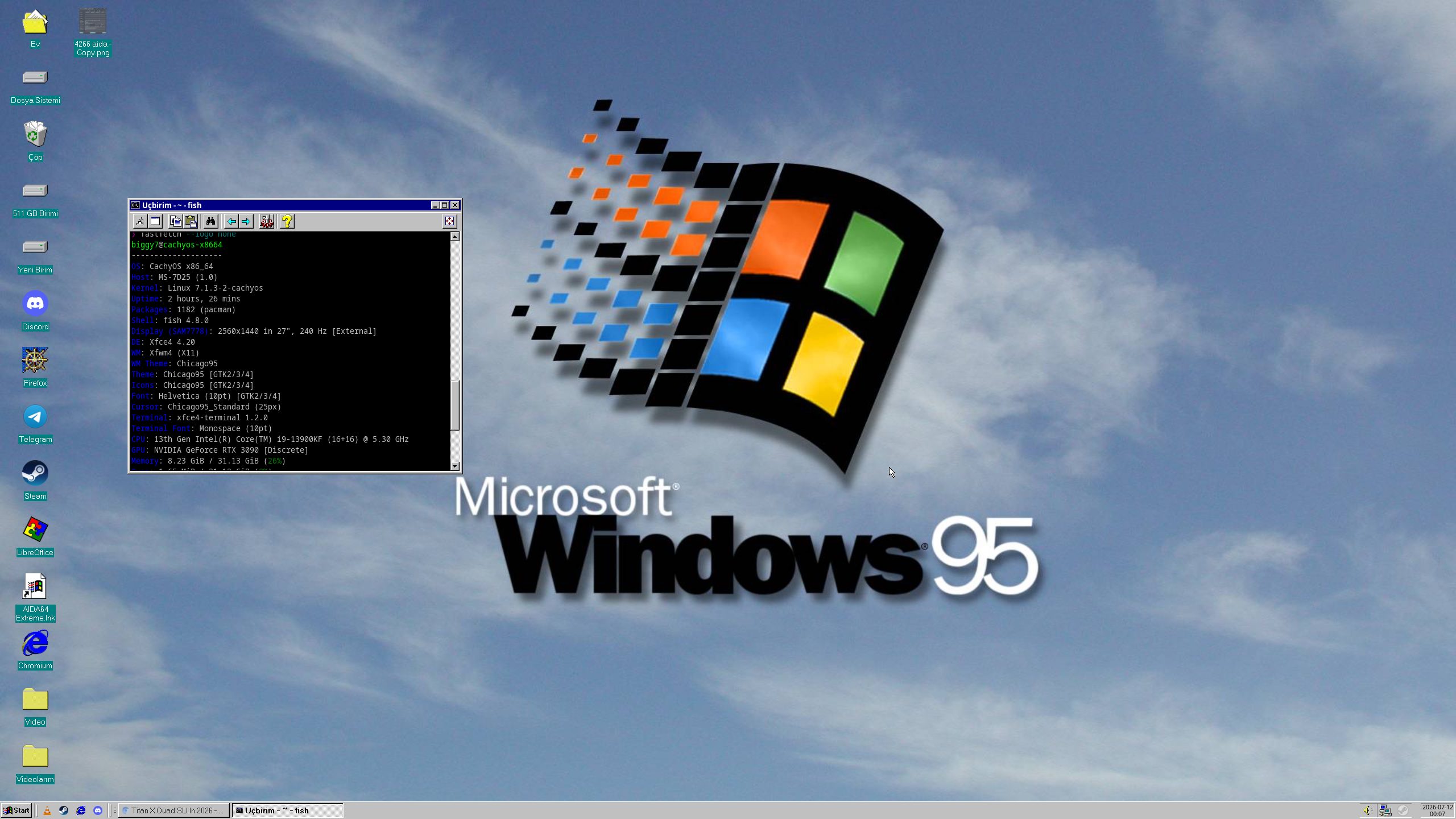Click the Copy icon in terminal toolbar
The height and width of the screenshot is (819, 1456).
tap(176, 221)
